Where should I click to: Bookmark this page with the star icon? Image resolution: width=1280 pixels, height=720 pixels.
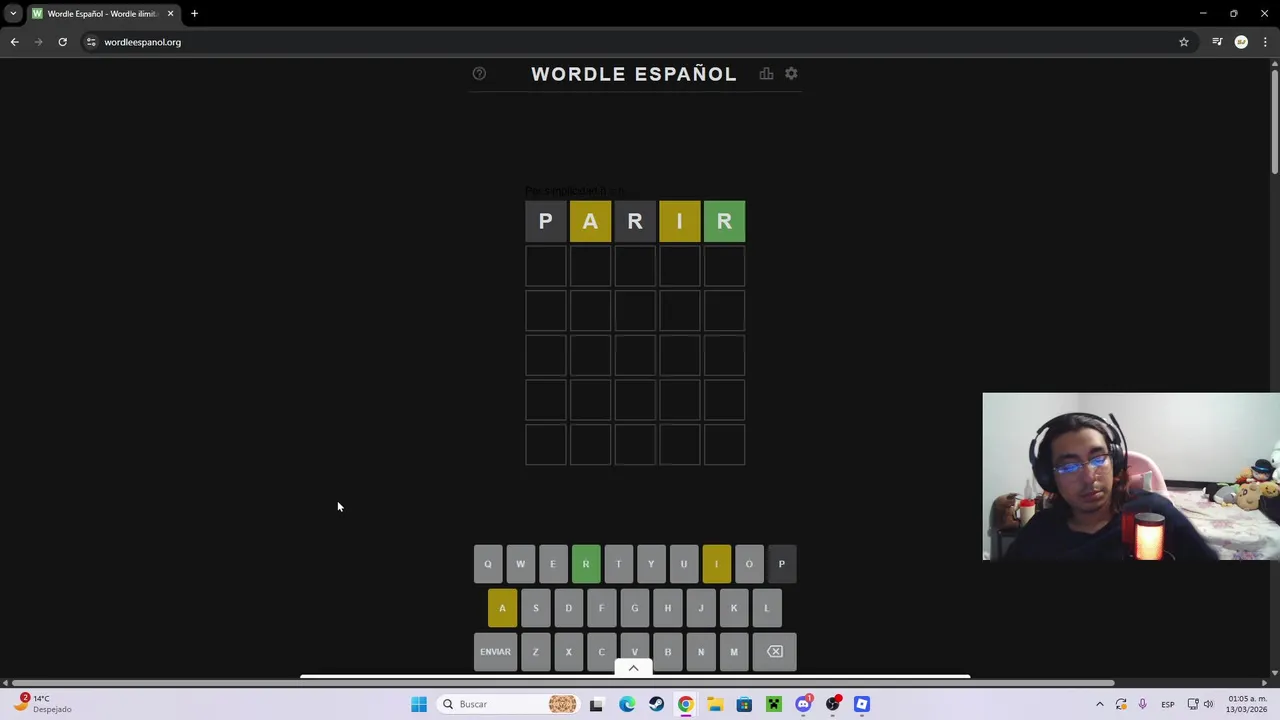point(1184,42)
